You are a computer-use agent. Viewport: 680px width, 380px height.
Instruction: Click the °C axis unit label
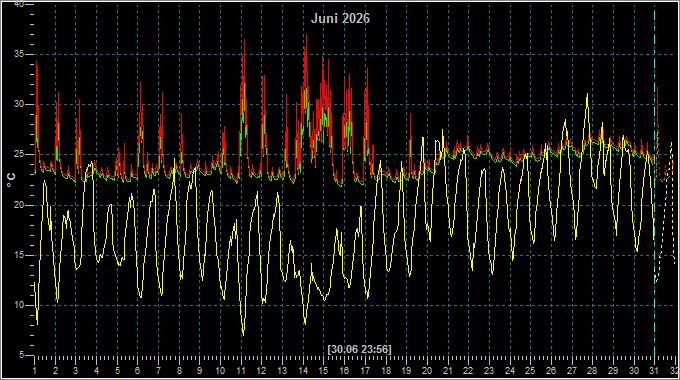click(x=11, y=180)
